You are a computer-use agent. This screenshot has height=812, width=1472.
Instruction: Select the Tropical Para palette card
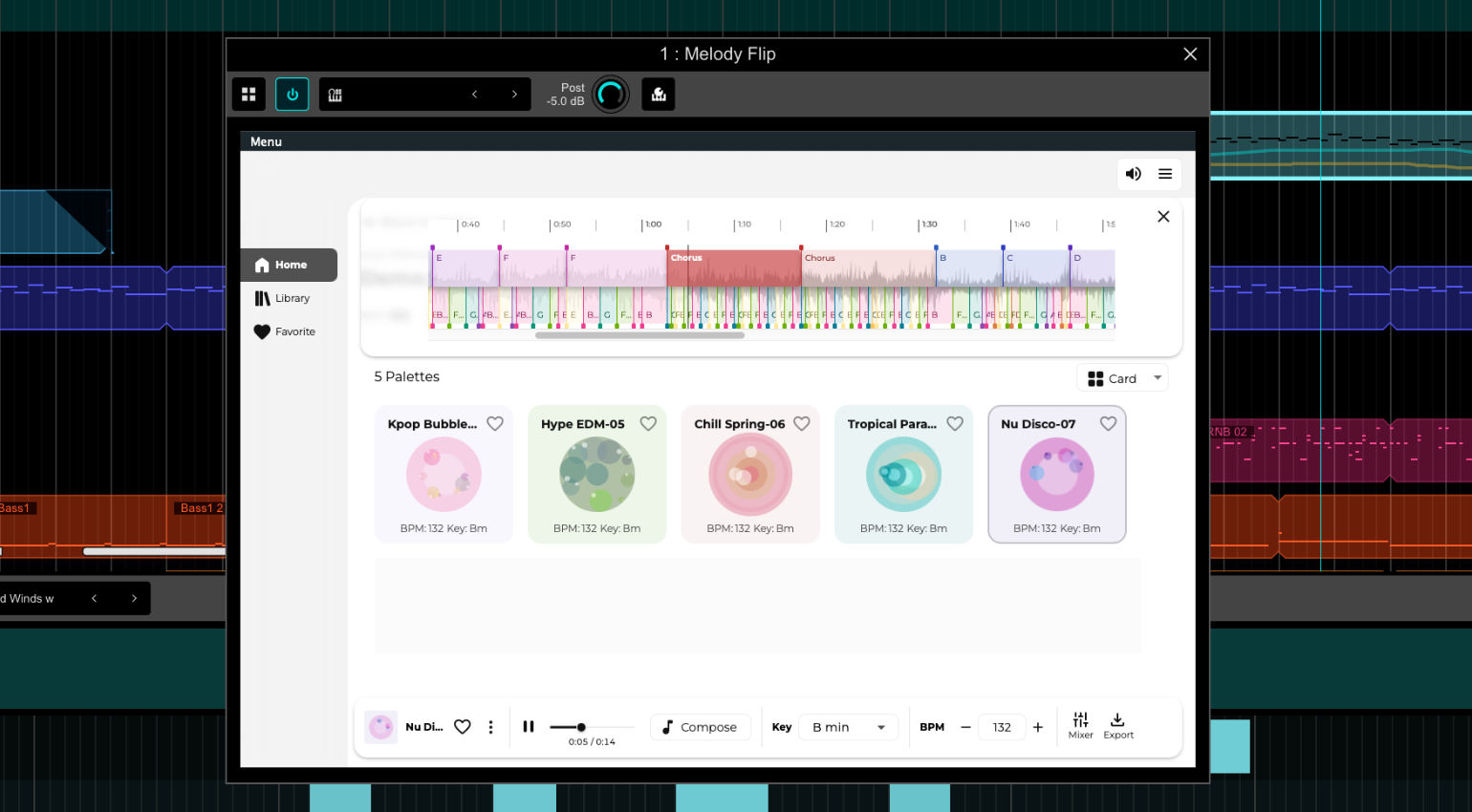coord(903,475)
